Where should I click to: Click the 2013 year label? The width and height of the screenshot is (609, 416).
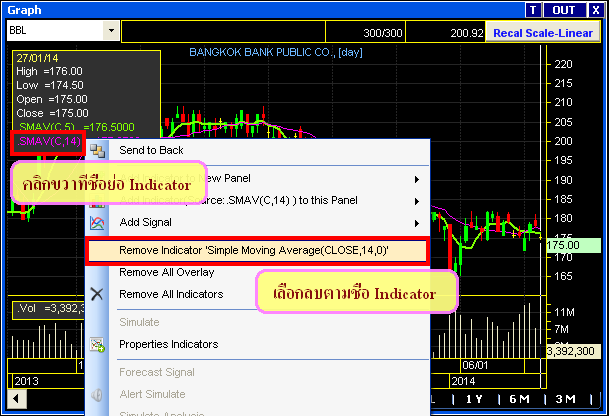[x=26, y=381]
